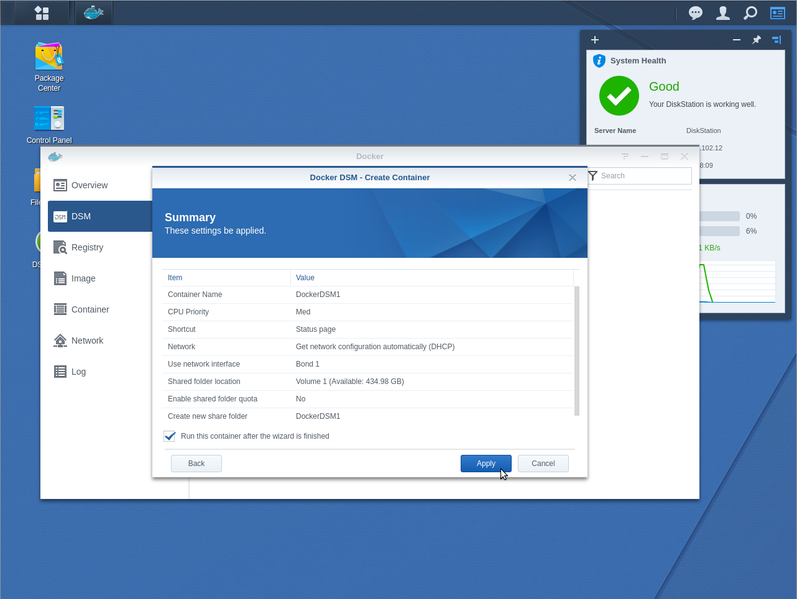Uncheck Run this container after the wizard
The height and width of the screenshot is (599, 797).
point(170,436)
